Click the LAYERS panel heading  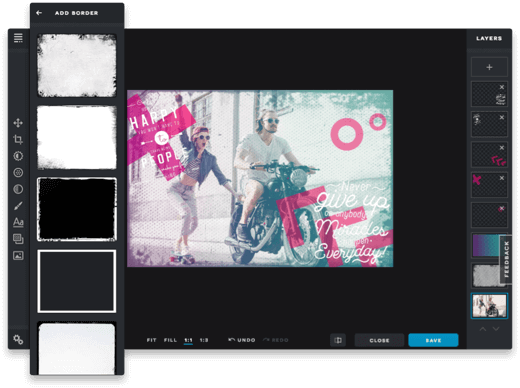(x=489, y=38)
